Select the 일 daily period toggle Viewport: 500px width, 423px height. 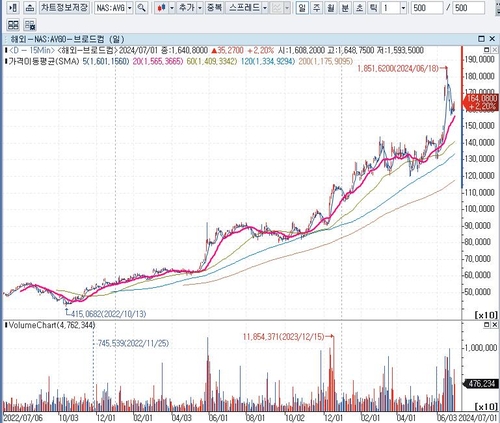click(x=302, y=8)
